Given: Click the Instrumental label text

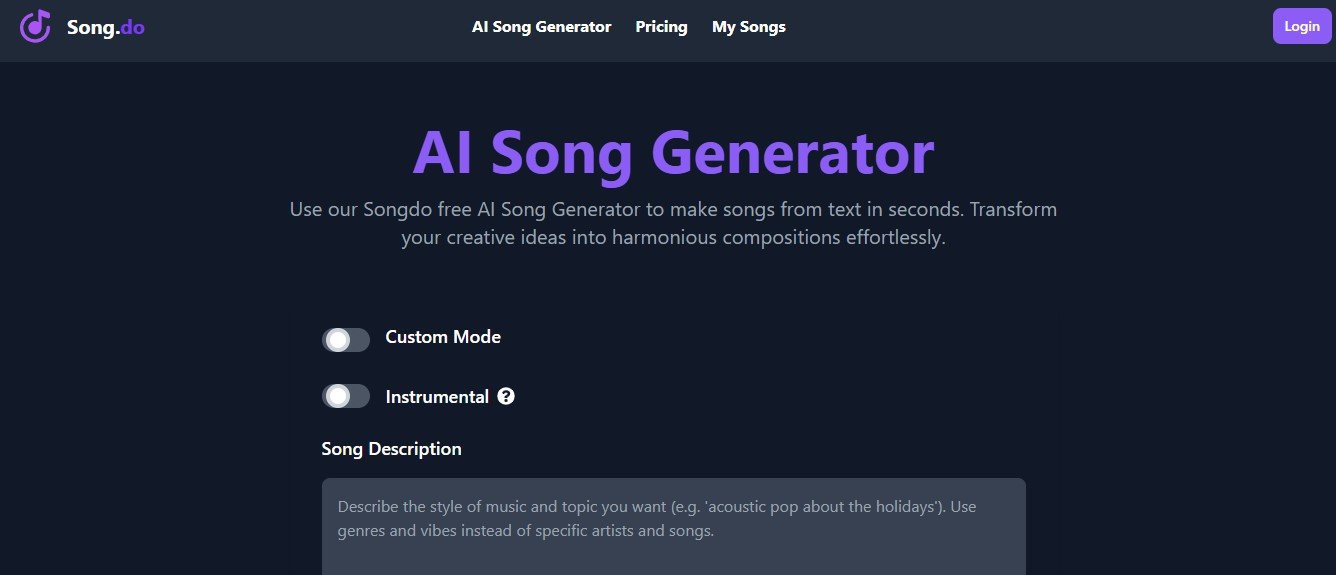Looking at the screenshot, I should (x=437, y=397).
